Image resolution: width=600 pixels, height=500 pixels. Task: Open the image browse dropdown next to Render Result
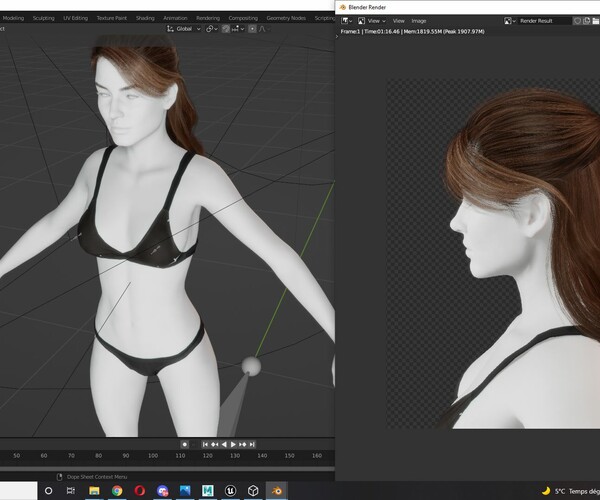(510, 21)
